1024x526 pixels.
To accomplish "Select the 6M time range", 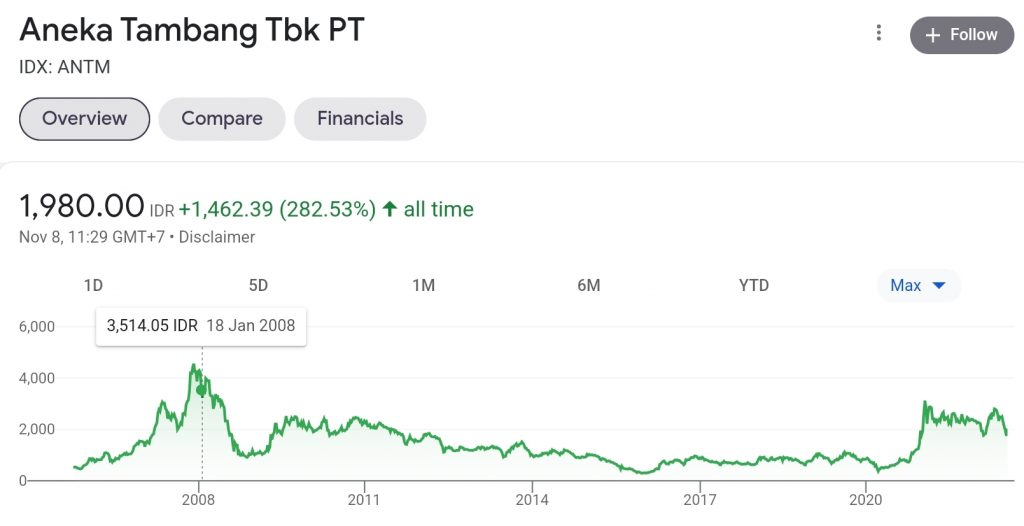I will tap(588, 285).
